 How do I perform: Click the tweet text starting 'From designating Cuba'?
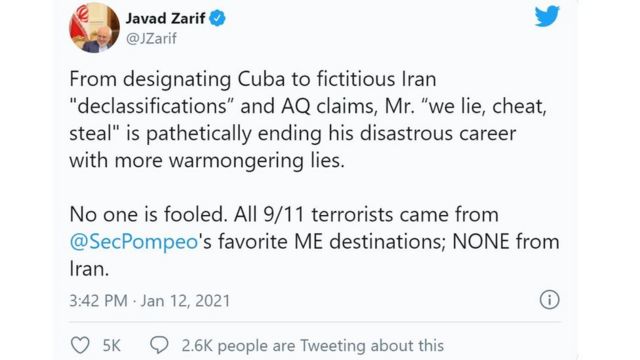(x=307, y=120)
